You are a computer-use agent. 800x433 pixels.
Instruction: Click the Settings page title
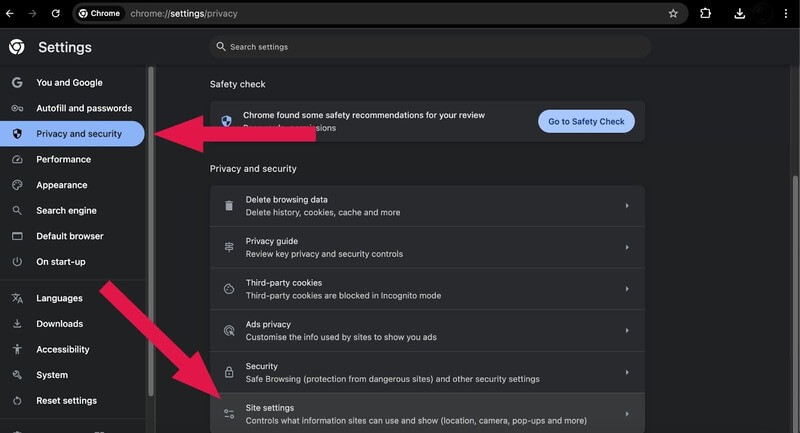click(x=65, y=47)
